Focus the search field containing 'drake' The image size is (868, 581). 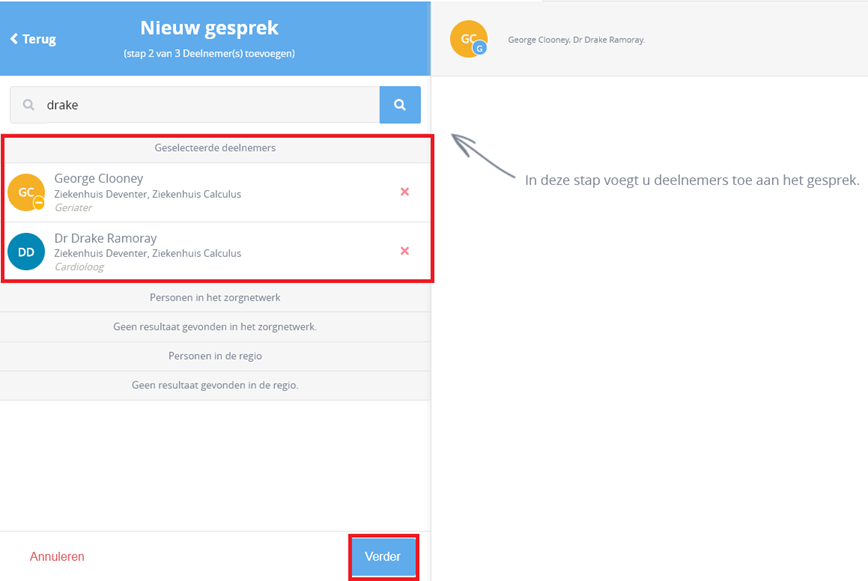pyautogui.click(x=195, y=105)
